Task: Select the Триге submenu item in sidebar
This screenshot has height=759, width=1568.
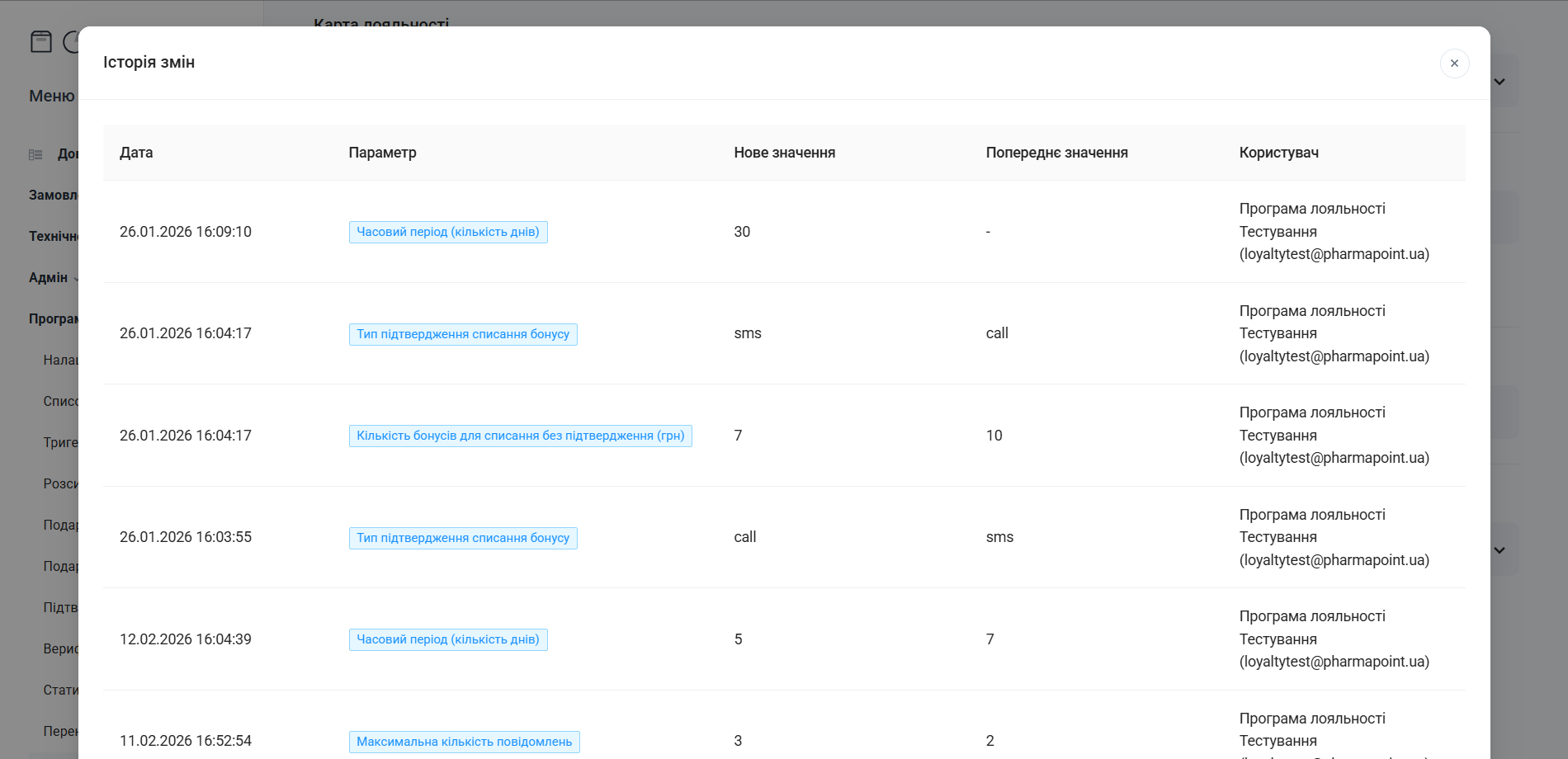Action: click(x=60, y=443)
